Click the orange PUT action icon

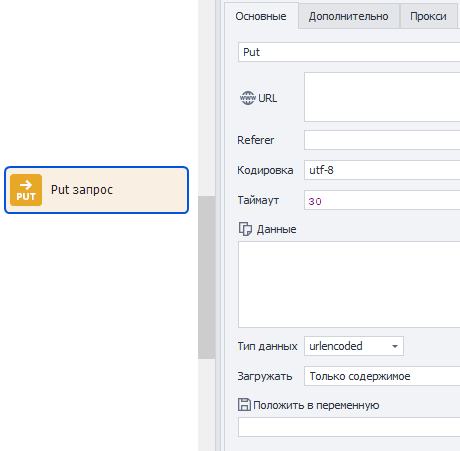pos(26,190)
